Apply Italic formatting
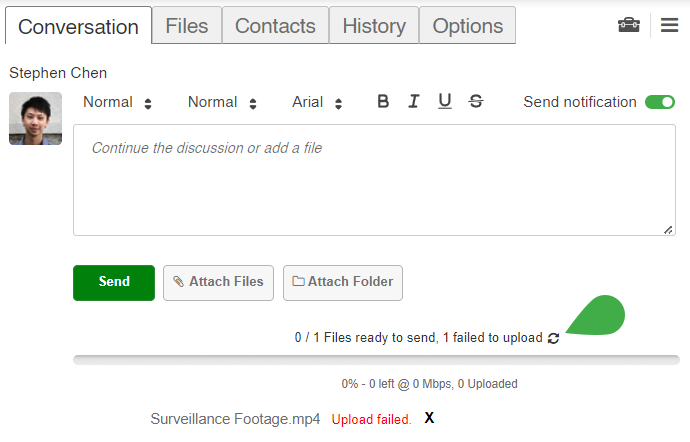 pyautogui.click(x=414, y=102)
